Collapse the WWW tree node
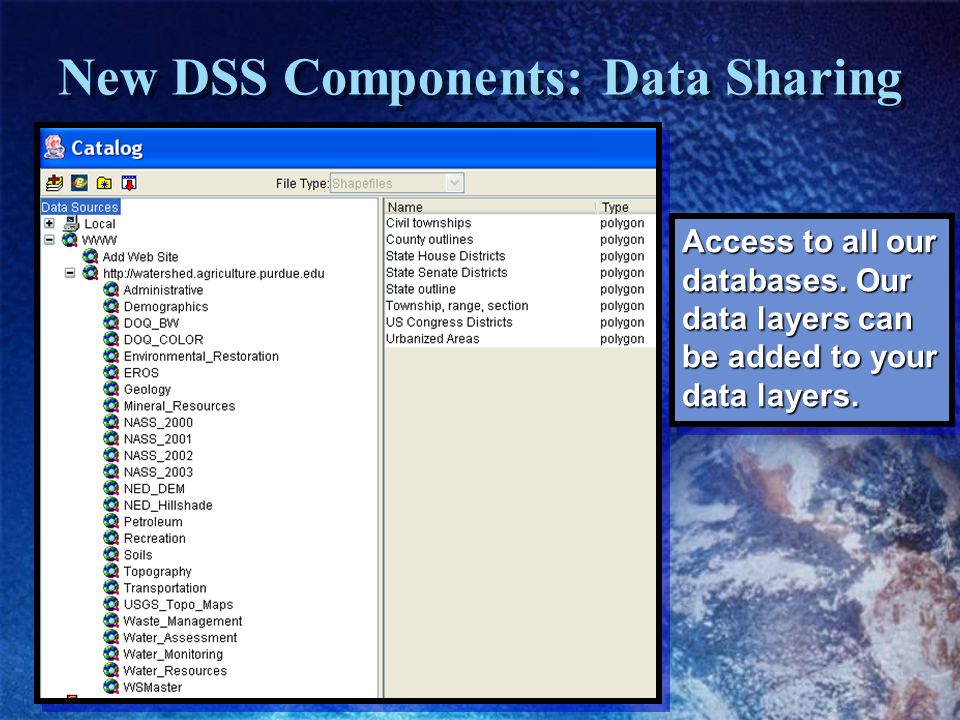The height and width of the screenshot is (720, 960). point(50,240)
